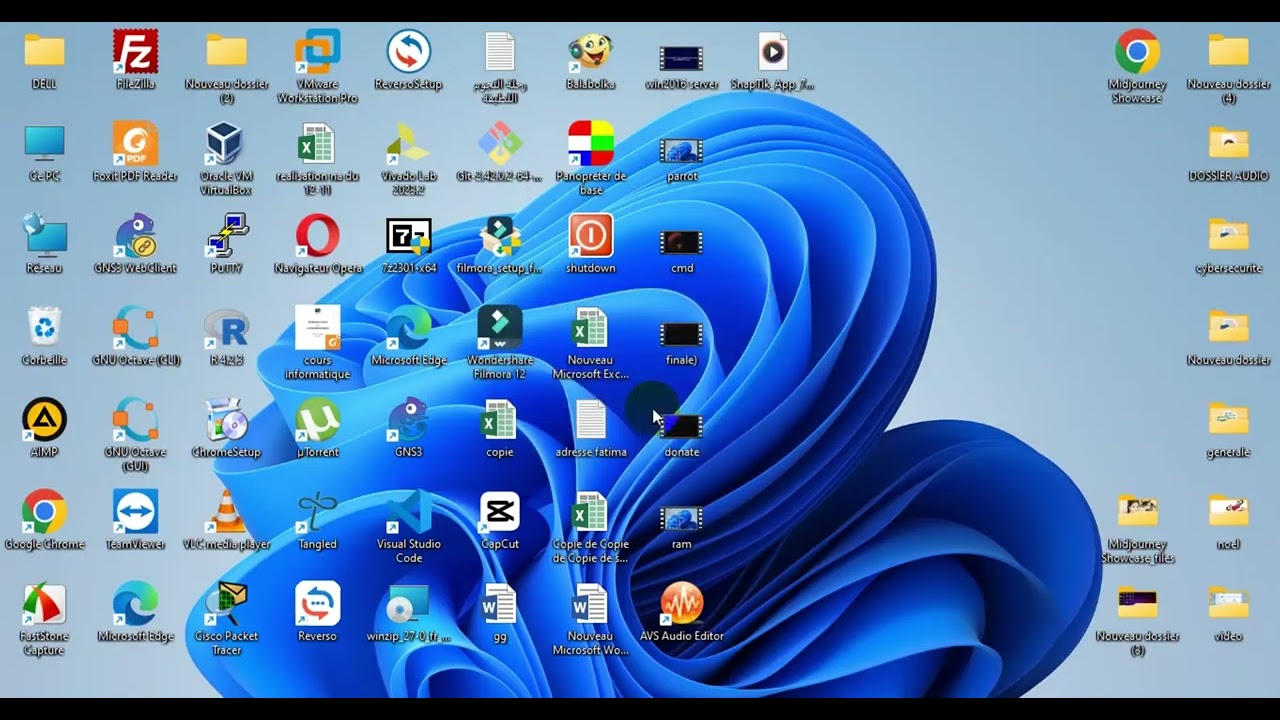Select the CapCut icon

499,512
